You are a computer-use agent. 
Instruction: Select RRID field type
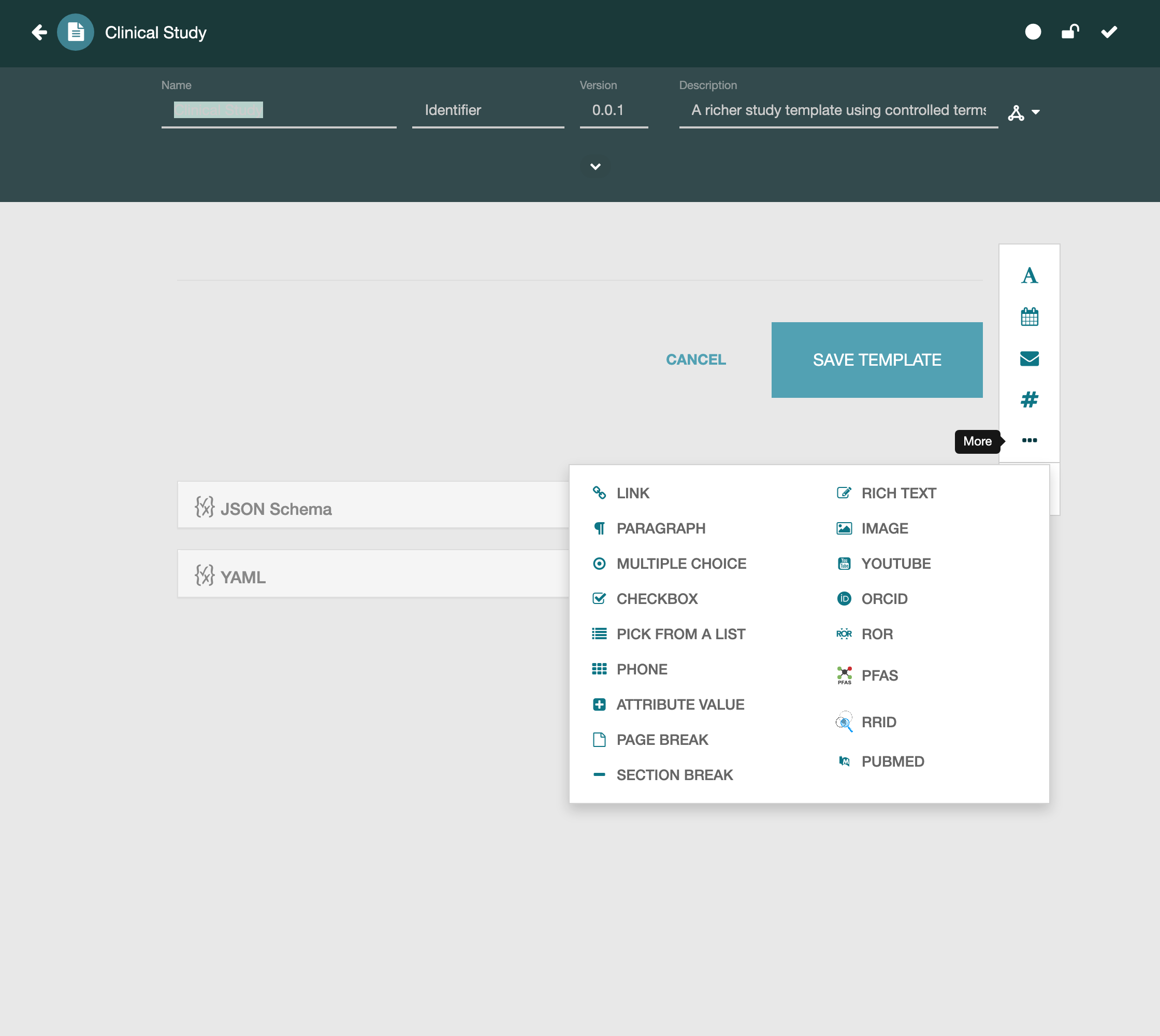[866, 723]
